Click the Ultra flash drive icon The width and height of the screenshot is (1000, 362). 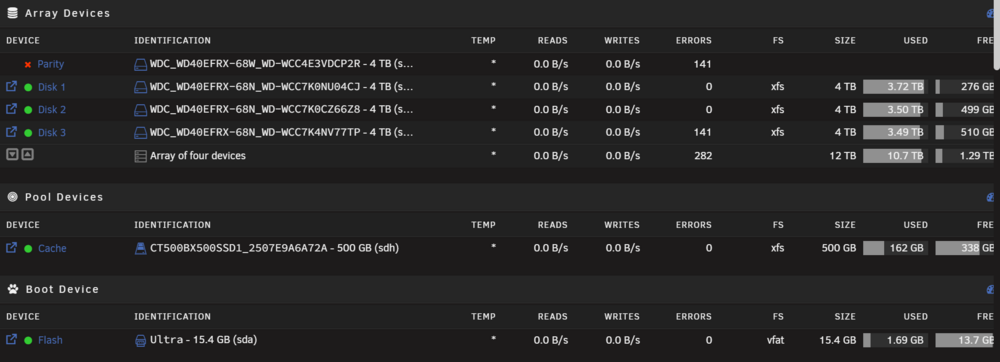(x=140, y=340)
